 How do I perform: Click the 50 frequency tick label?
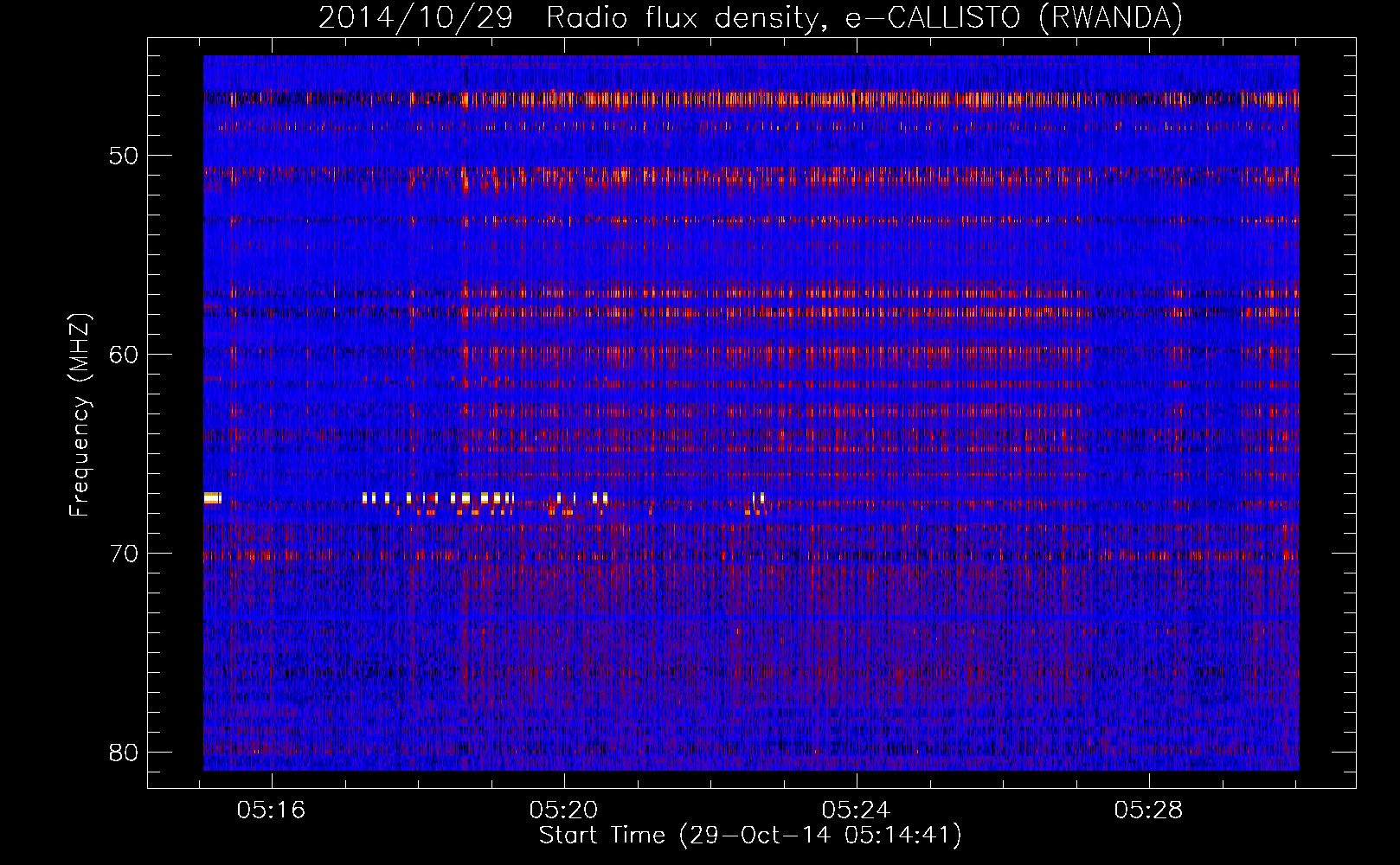click(x=124, y=156)
